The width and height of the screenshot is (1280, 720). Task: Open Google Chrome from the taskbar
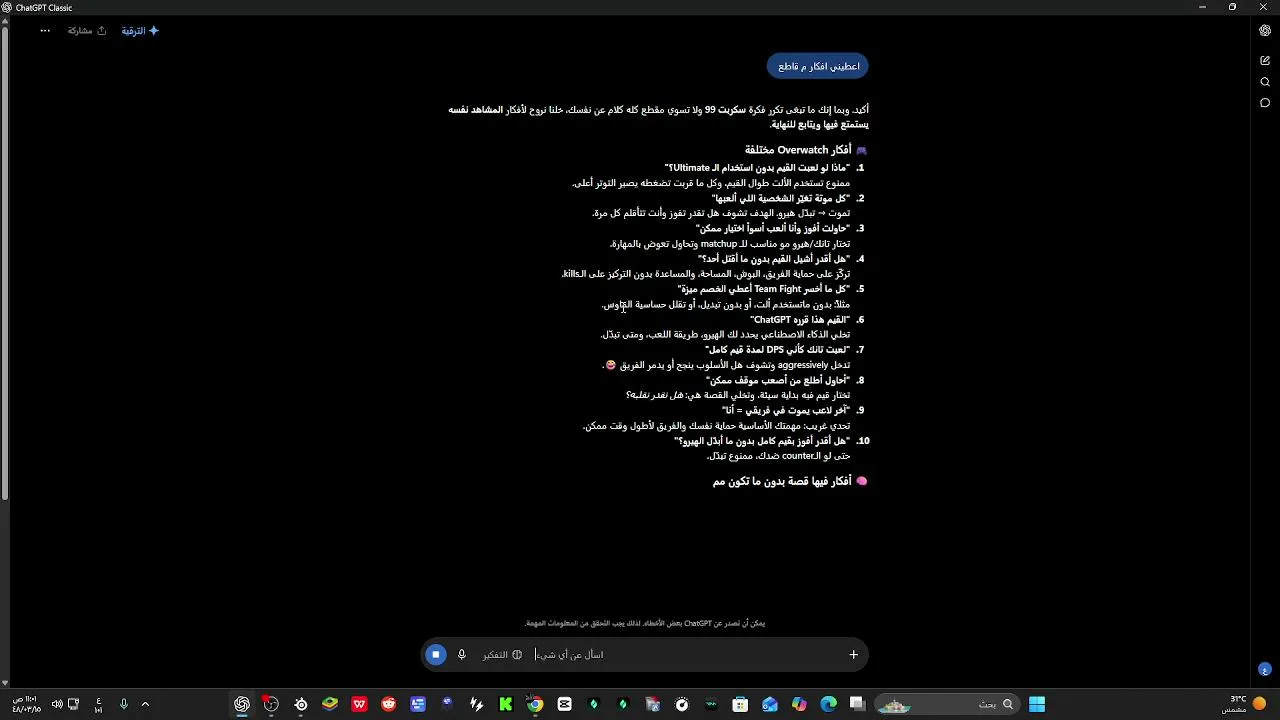tap(535, 704)
